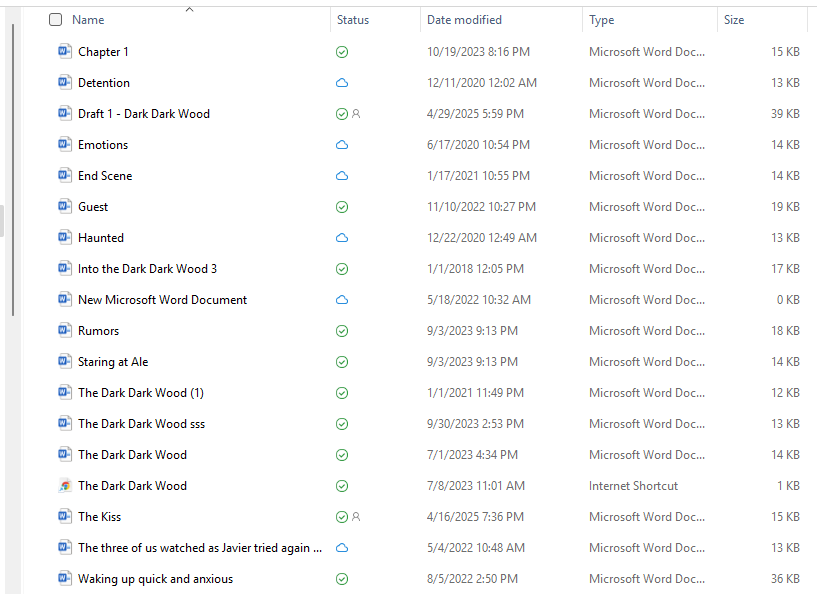Sort files by the Size column header
817x594 pixels.
734,20
